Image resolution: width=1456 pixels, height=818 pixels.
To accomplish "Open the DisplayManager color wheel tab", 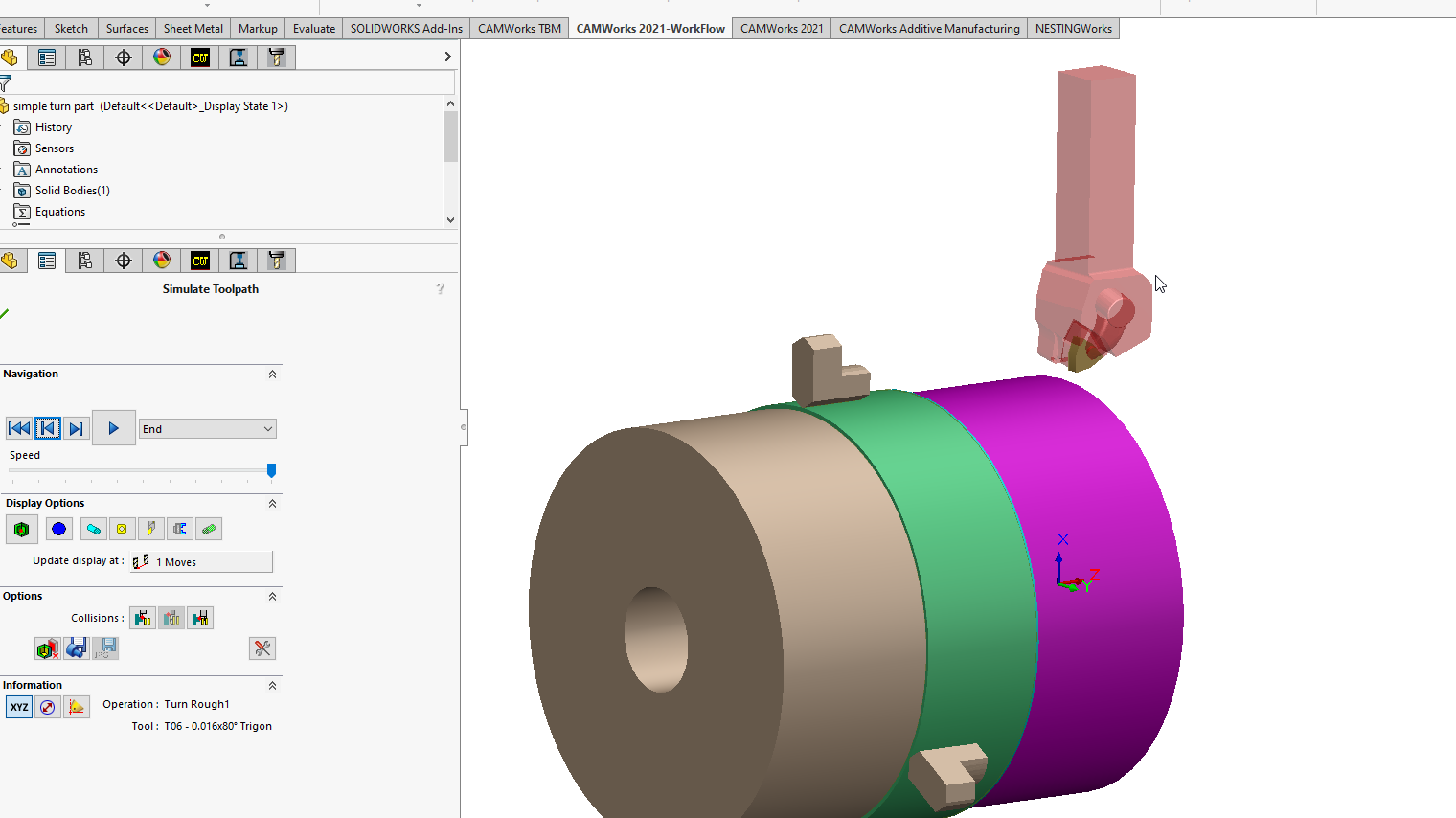I will pyautogui.click(x=162, y=57).
